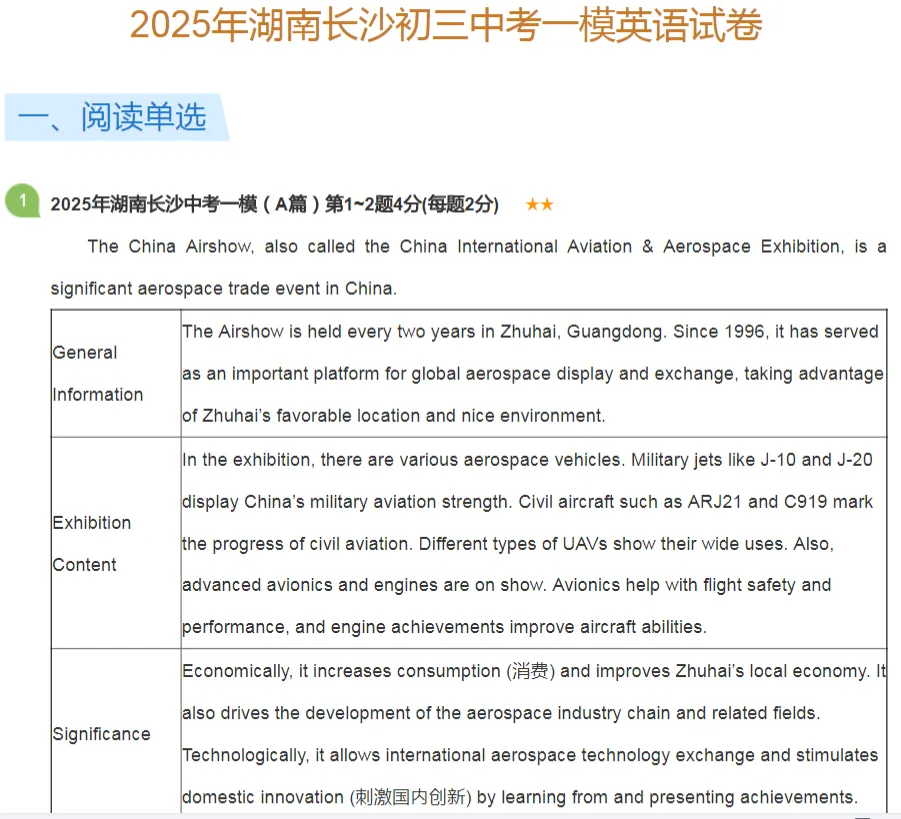Click the line starting 'In the exhibition, there are various'
The height and width of the screenshot is (819, 901).
[527, 460]
